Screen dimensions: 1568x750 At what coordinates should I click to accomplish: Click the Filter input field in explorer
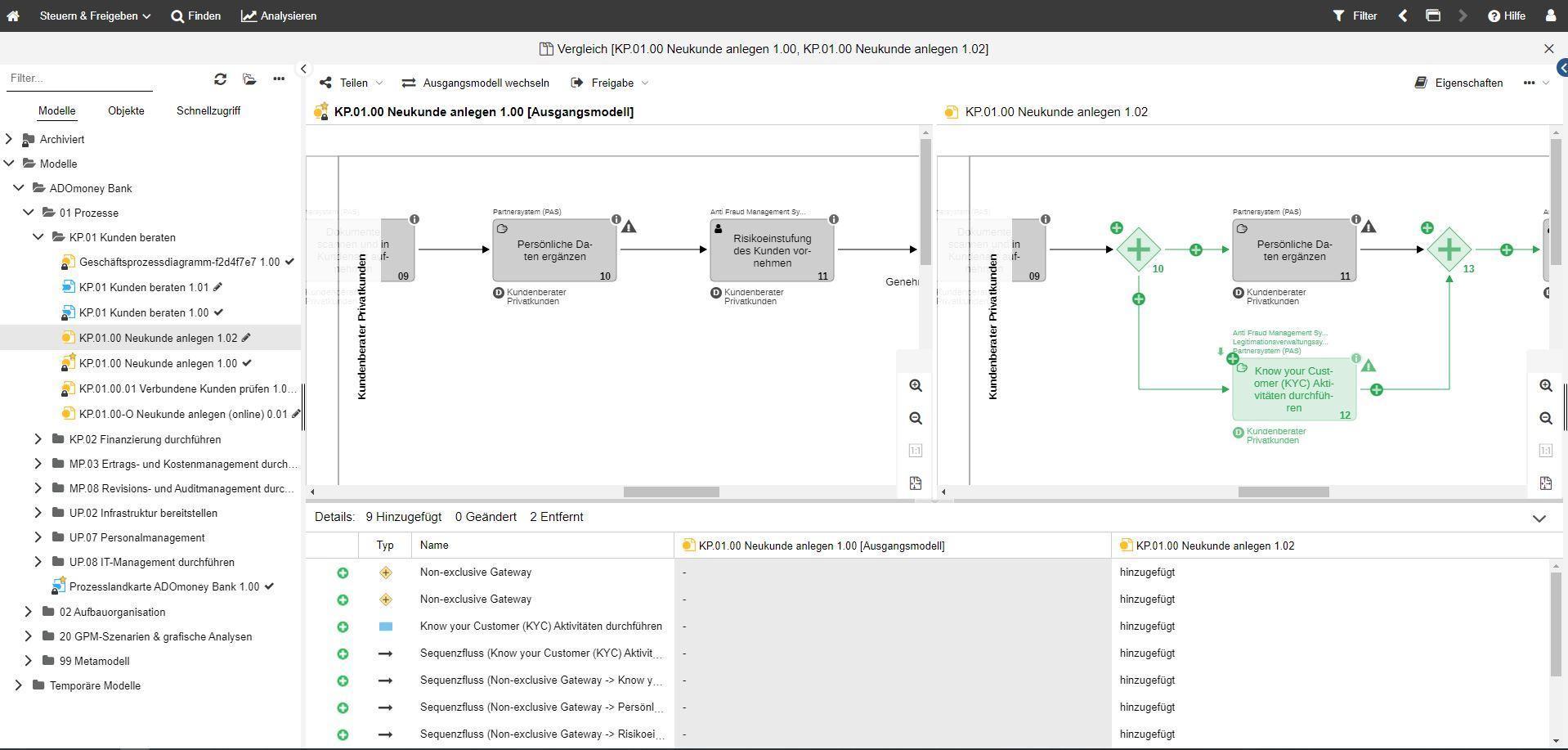pyautogui.click(x=79, y=79)
